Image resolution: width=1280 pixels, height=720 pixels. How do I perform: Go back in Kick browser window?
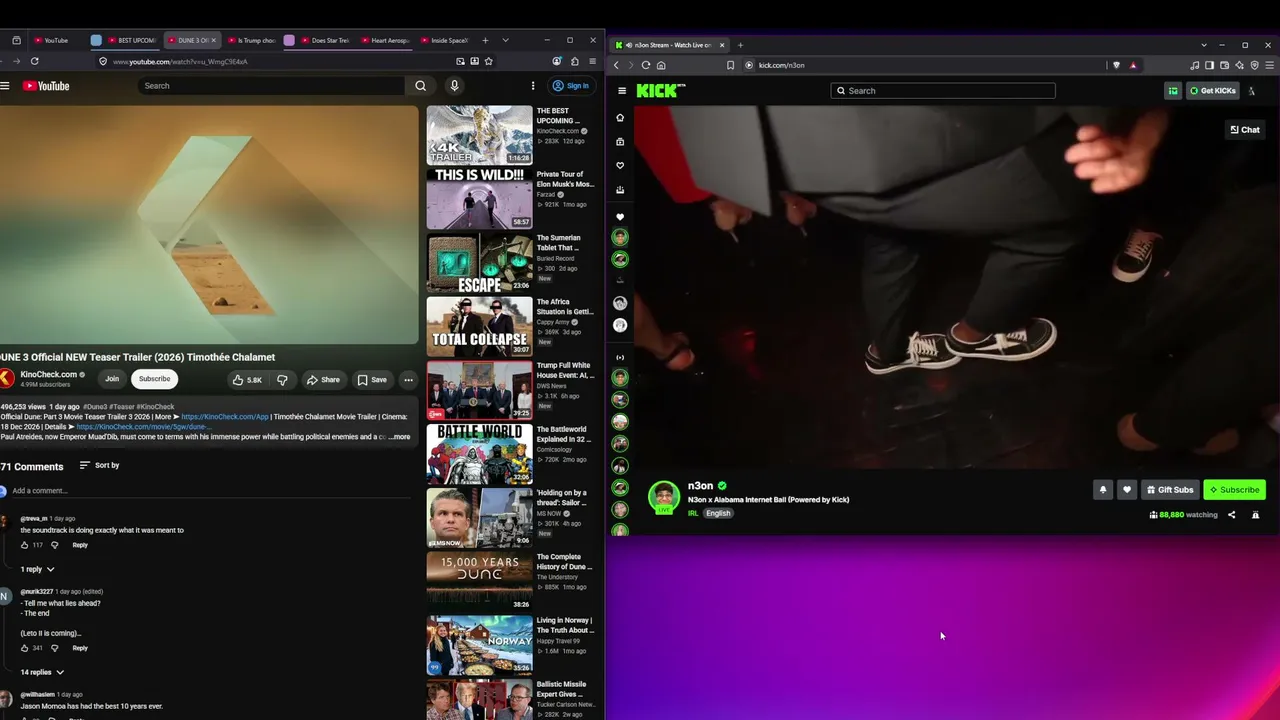coord(616,65)
